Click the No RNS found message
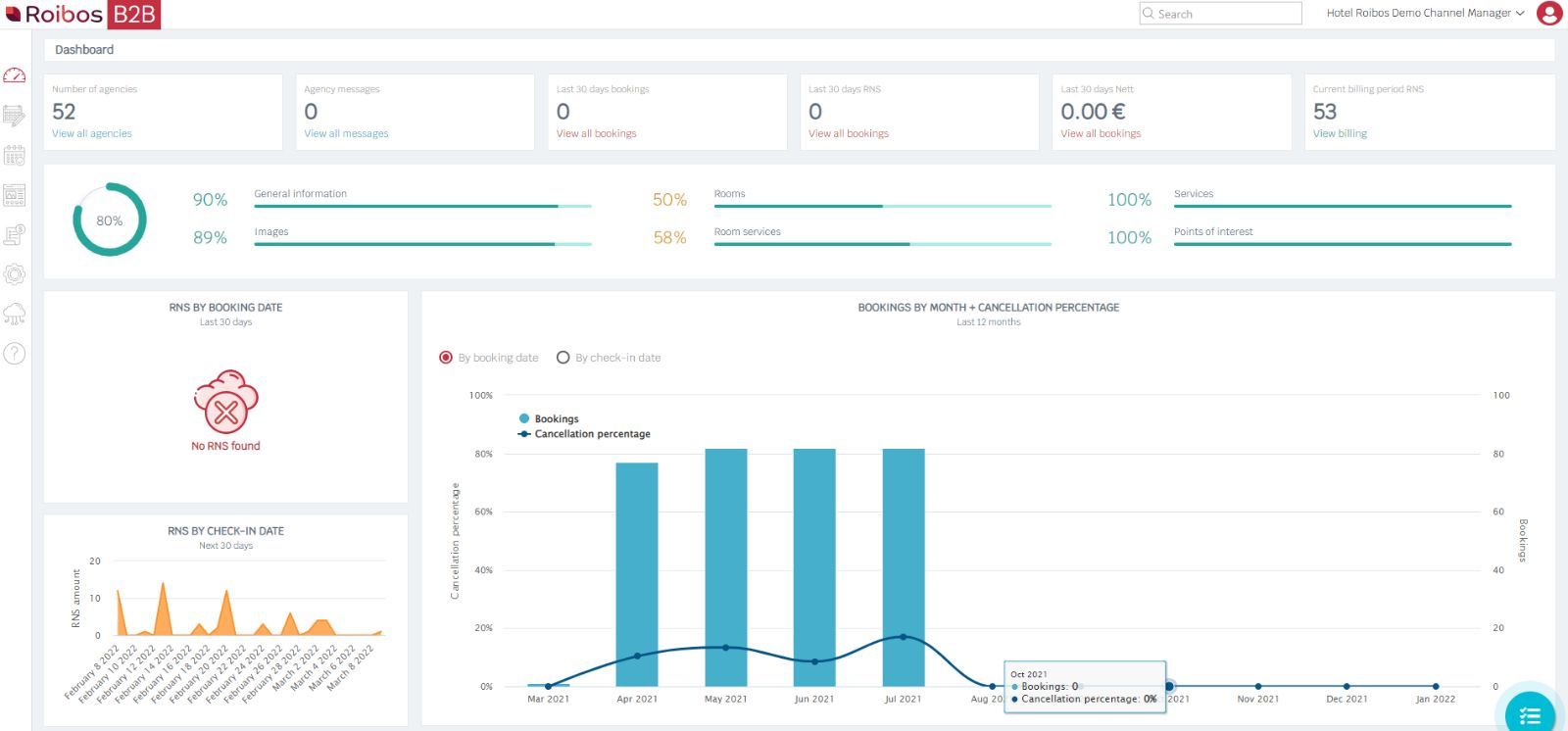The width and height of the screenshot is (1568, 731). click(225, 446)
